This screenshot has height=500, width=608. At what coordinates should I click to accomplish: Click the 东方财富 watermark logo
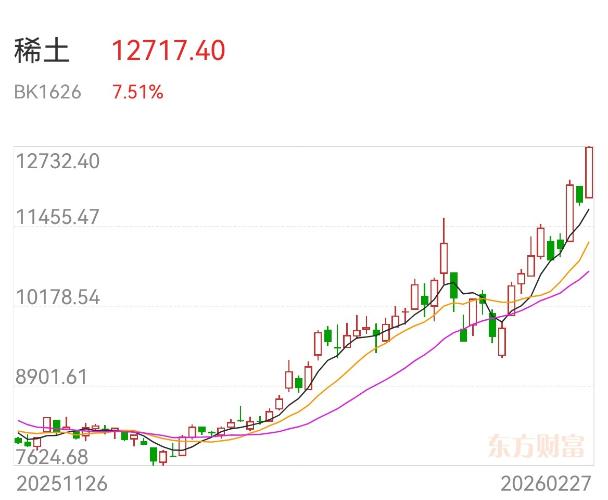(538, 443)
